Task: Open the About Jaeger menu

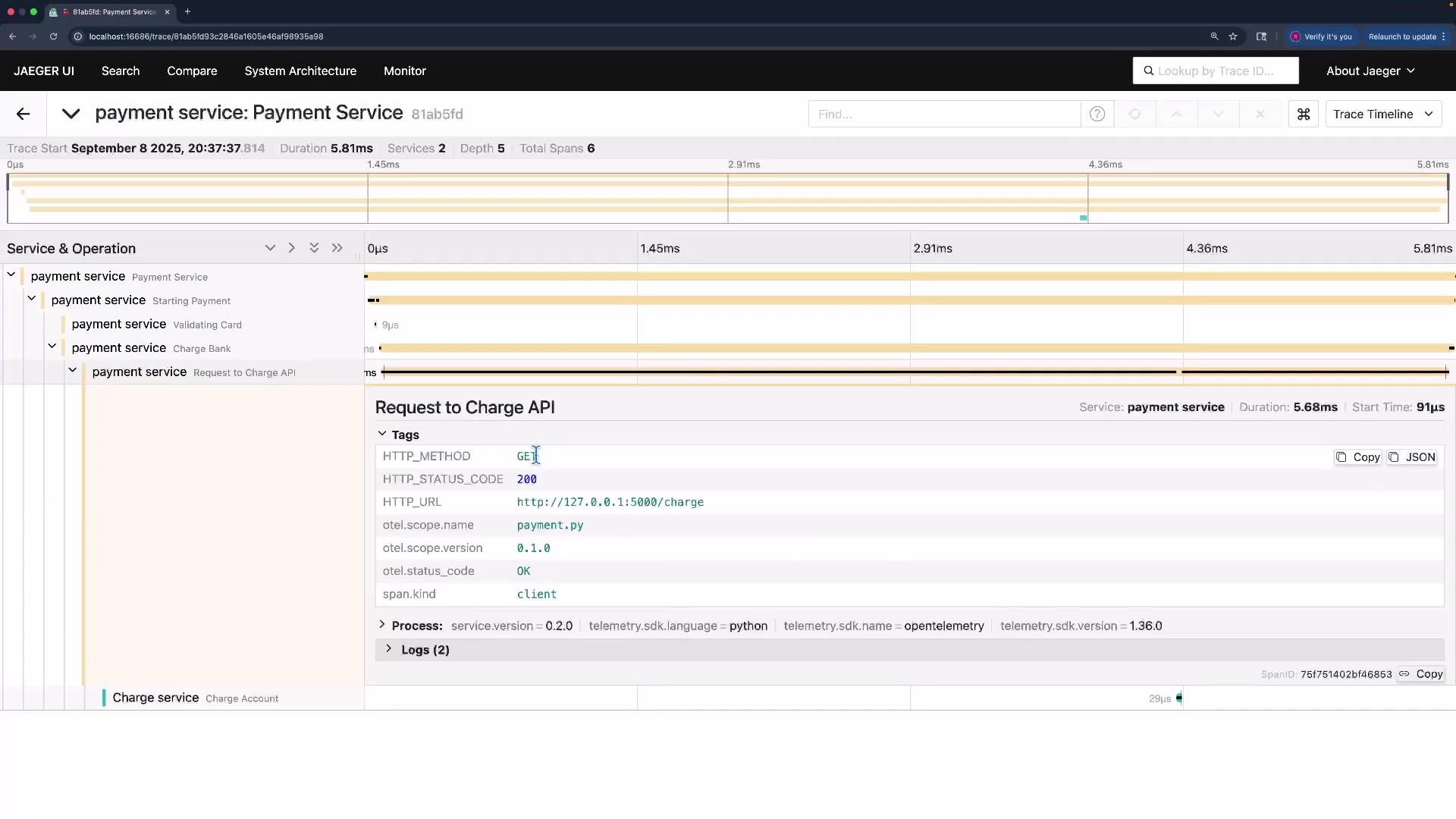Action: pyautogui.click(x=1370, y=71)
